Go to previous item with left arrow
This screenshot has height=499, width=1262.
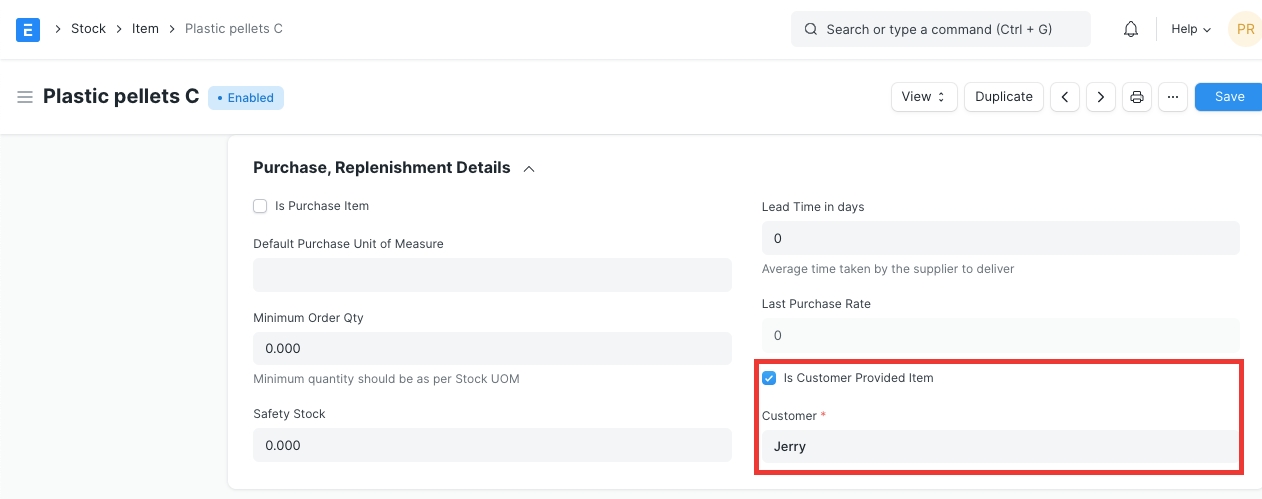click(1065, 97)
